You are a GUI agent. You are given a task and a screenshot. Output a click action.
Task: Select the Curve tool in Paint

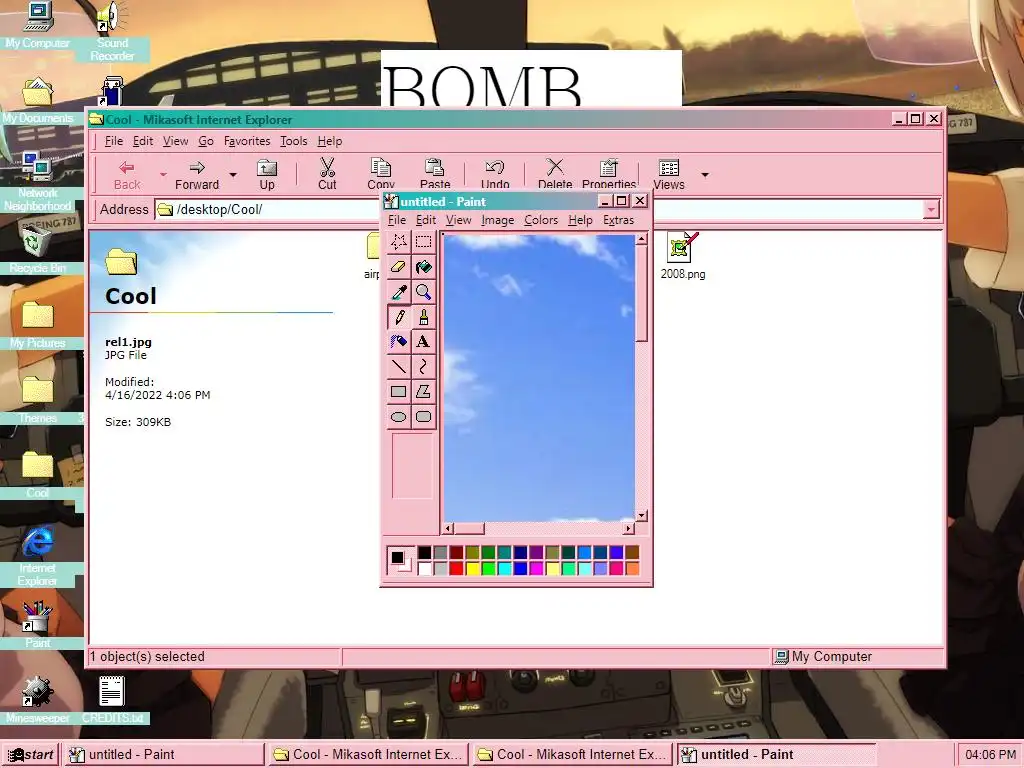coord(423,367)
